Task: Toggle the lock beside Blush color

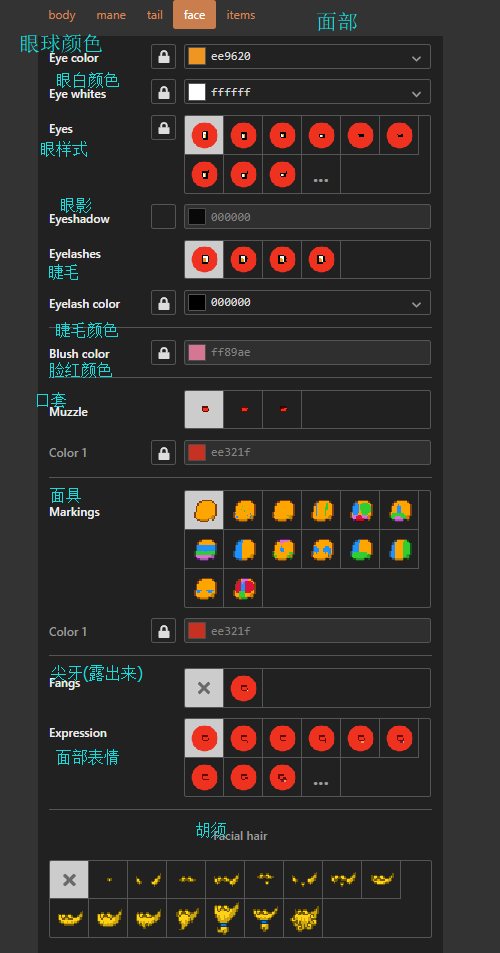Action: pos(163,353)
